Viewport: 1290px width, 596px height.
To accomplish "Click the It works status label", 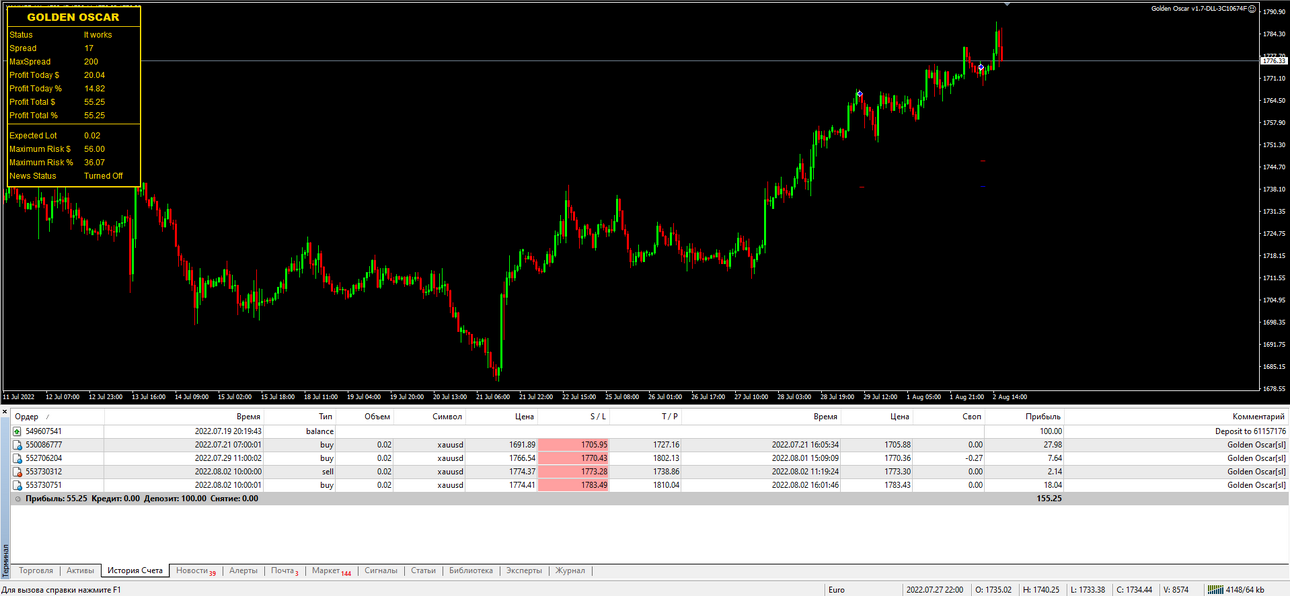I will point(97,35).
